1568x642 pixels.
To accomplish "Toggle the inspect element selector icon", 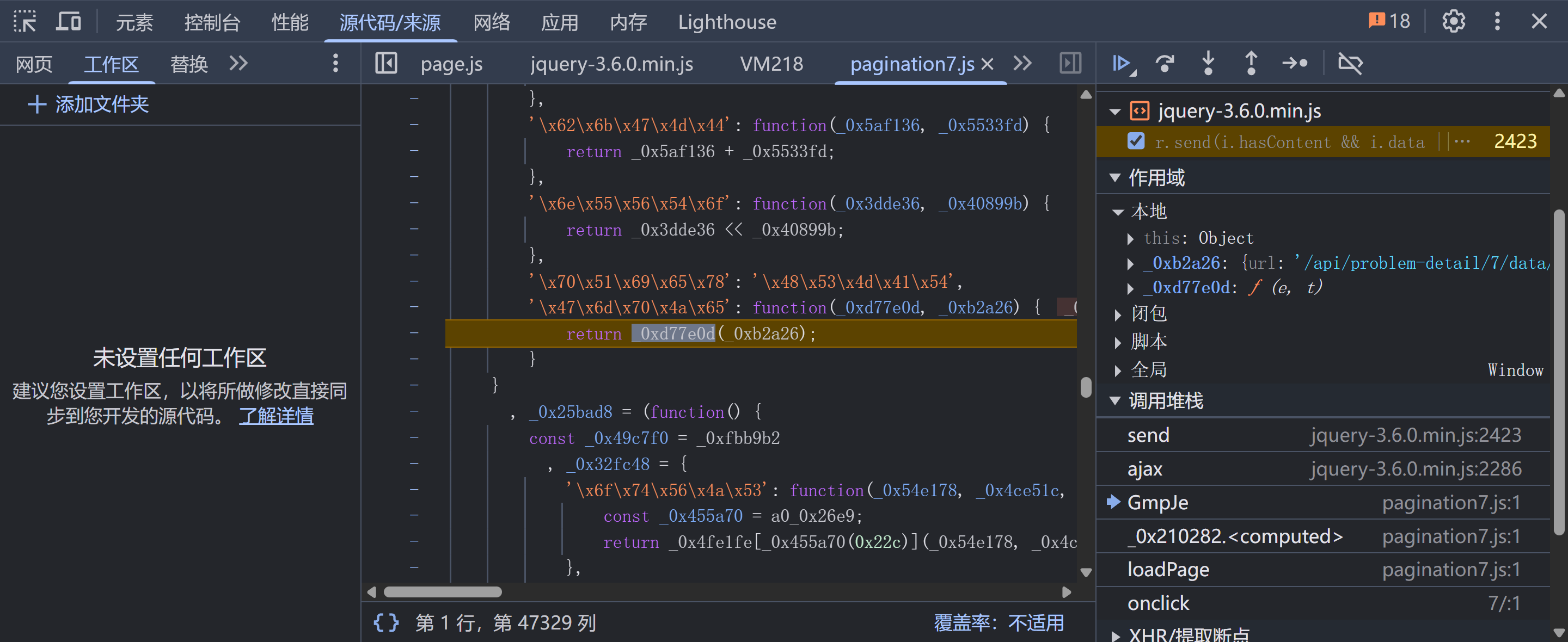I will [x=25, y=22].
